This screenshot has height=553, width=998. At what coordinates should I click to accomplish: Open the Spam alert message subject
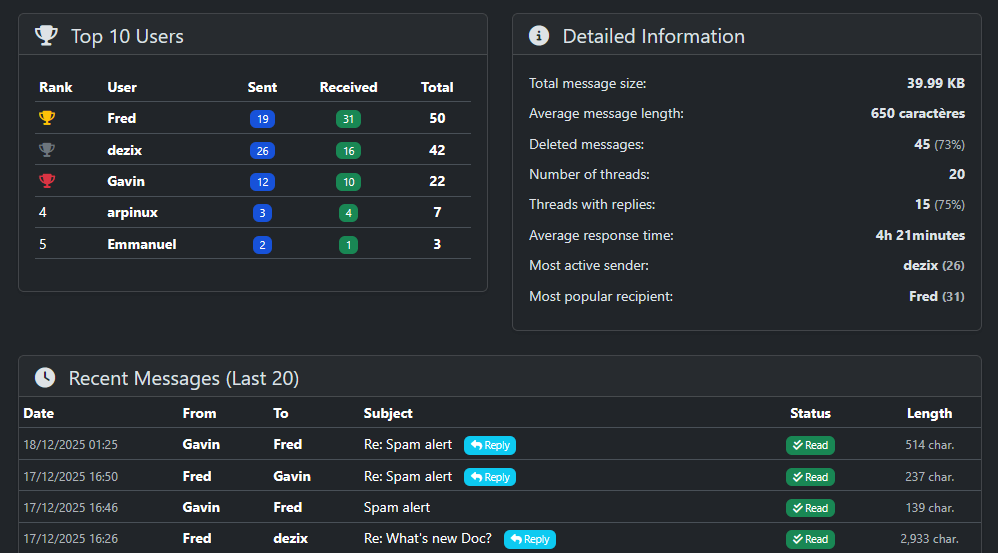pos(397,507)
